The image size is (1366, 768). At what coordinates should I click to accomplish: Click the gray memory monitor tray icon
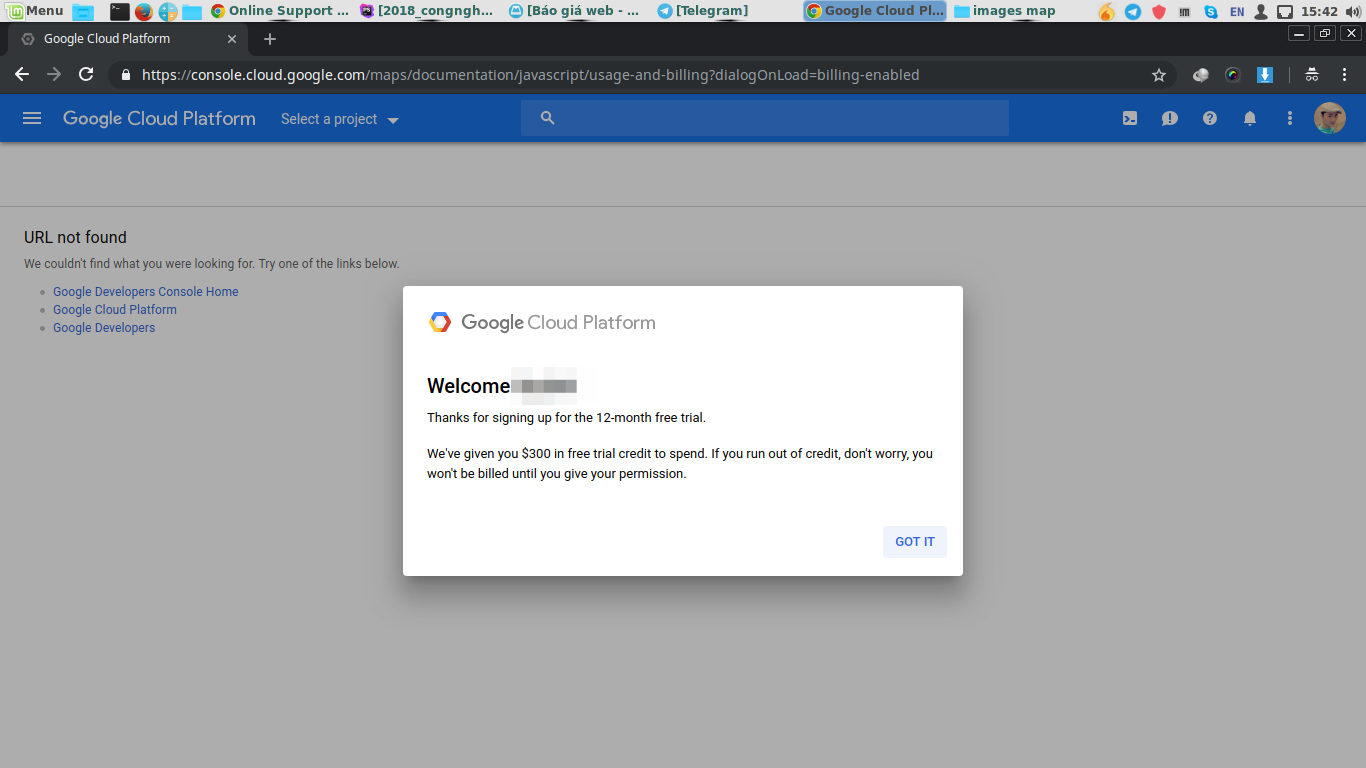click(1185, 12)
